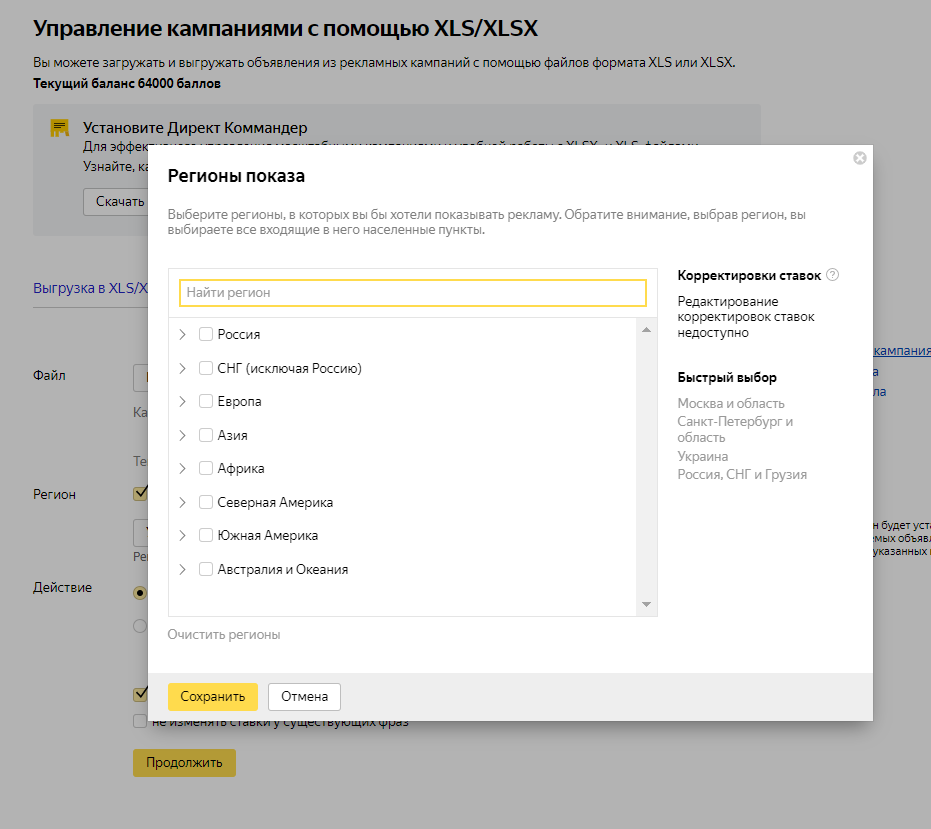Expand the Европа region node
Viewport: 931px width, 829px height.
tap(182, 402)
